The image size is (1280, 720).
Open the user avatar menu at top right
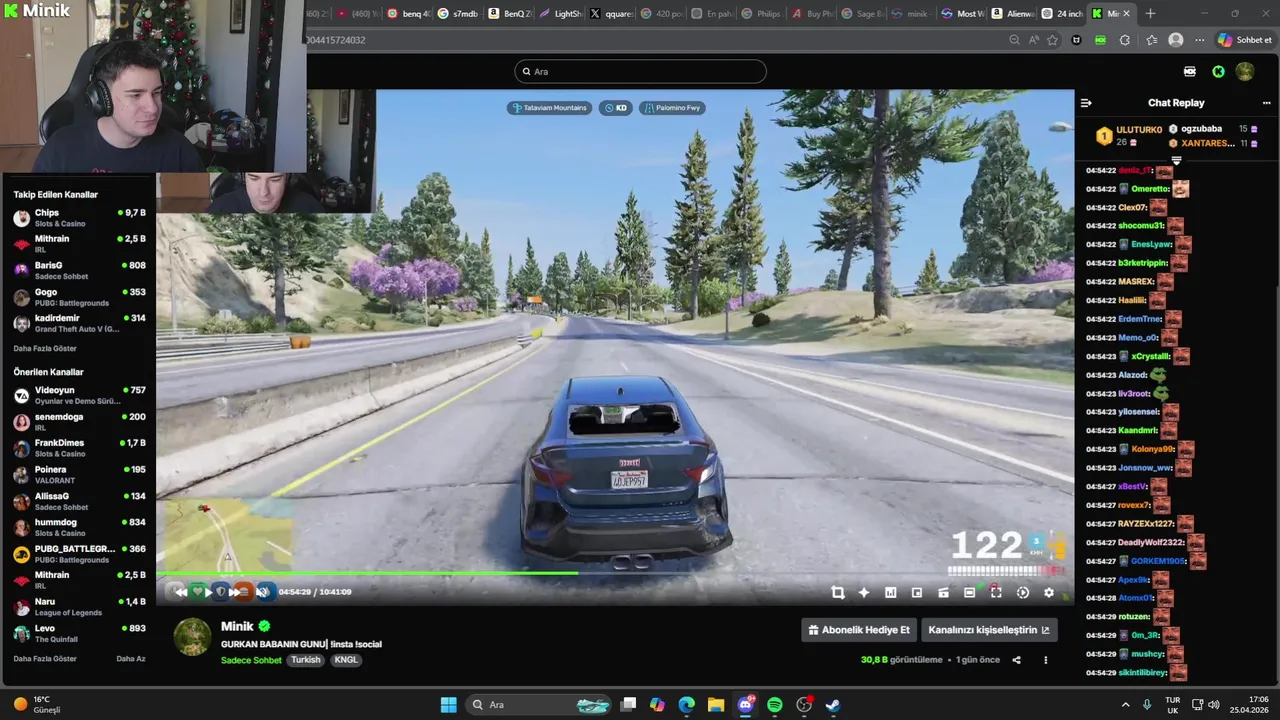[x=1245, y=71]
